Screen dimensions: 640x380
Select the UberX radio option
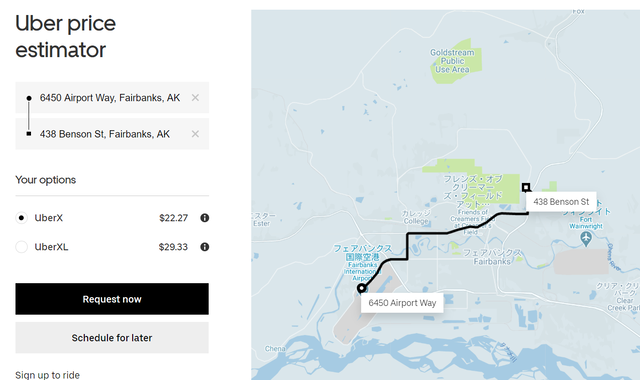pyautogui.click(x=21, y=218)
